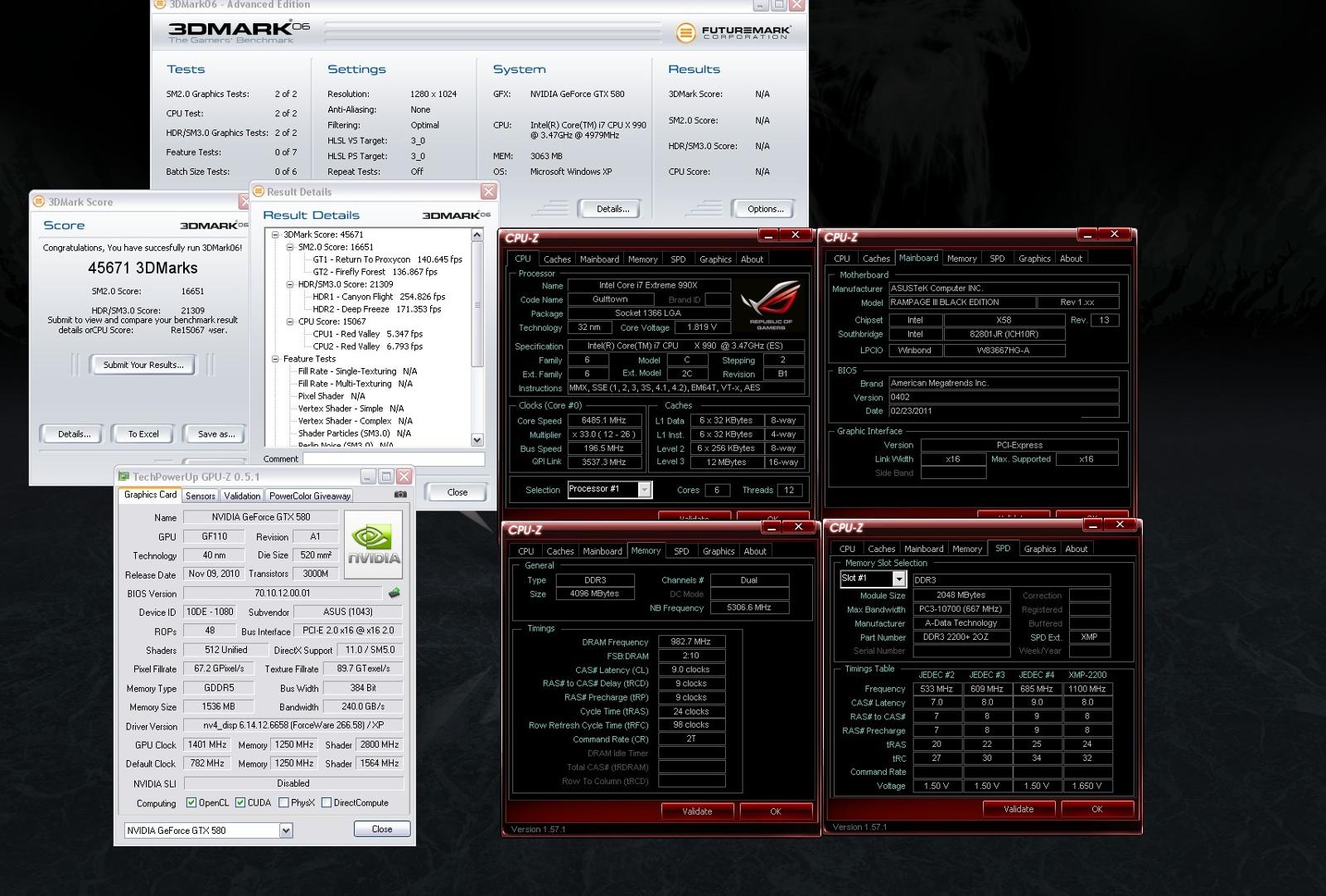Switch to the Sensors tab in GPU-Z
This screenshot has height=896, width=1326.
[201, 496]
